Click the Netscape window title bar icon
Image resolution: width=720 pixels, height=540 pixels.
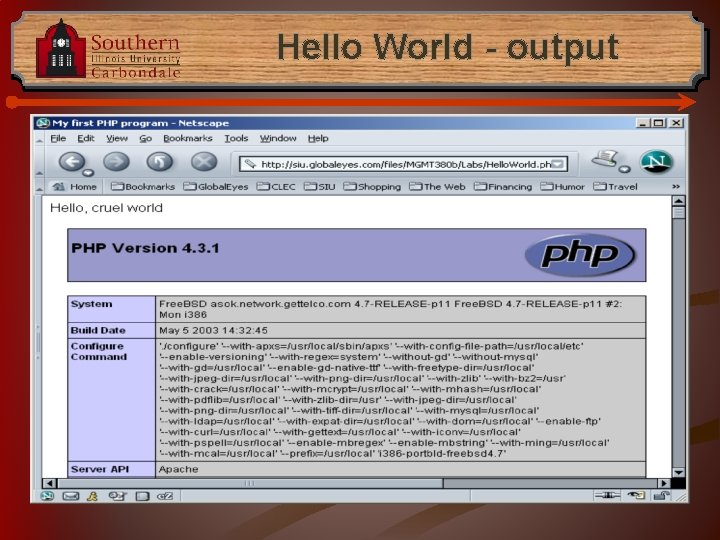[x=43, y=123]
